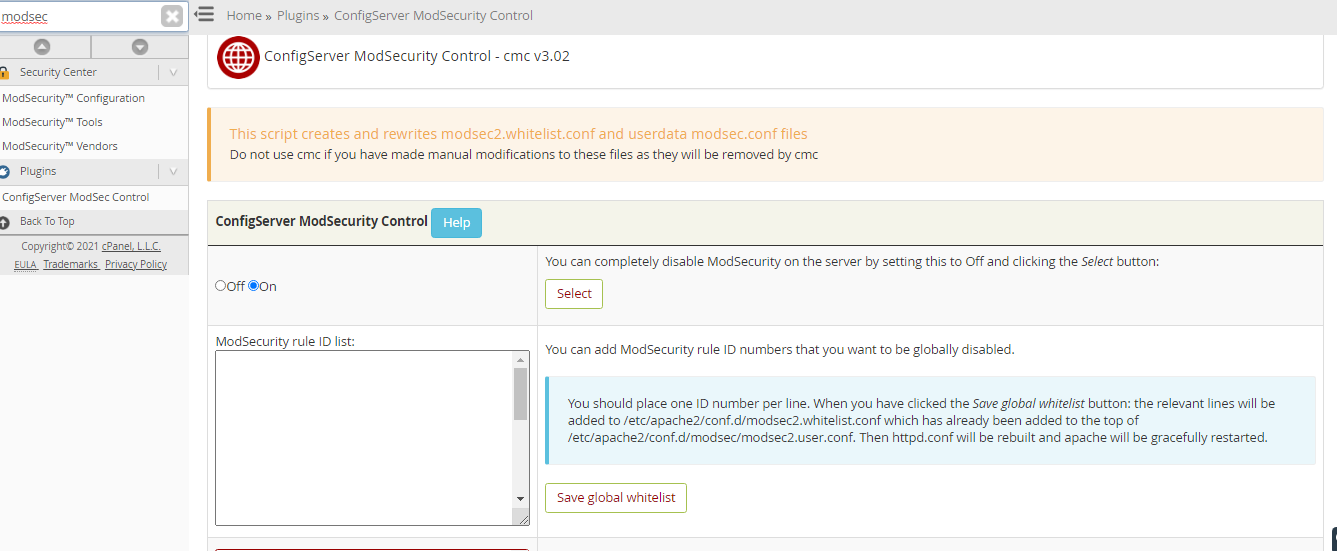The width and height of the screenshot is (1337, 551).
Task: Select the On radio button
Action: coord(253,286)
